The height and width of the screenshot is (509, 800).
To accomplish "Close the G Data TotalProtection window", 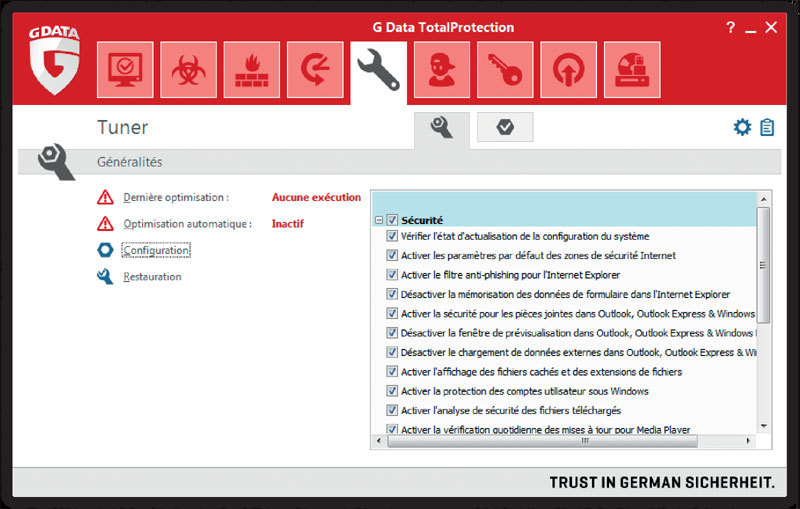I will tap(771, 27).
